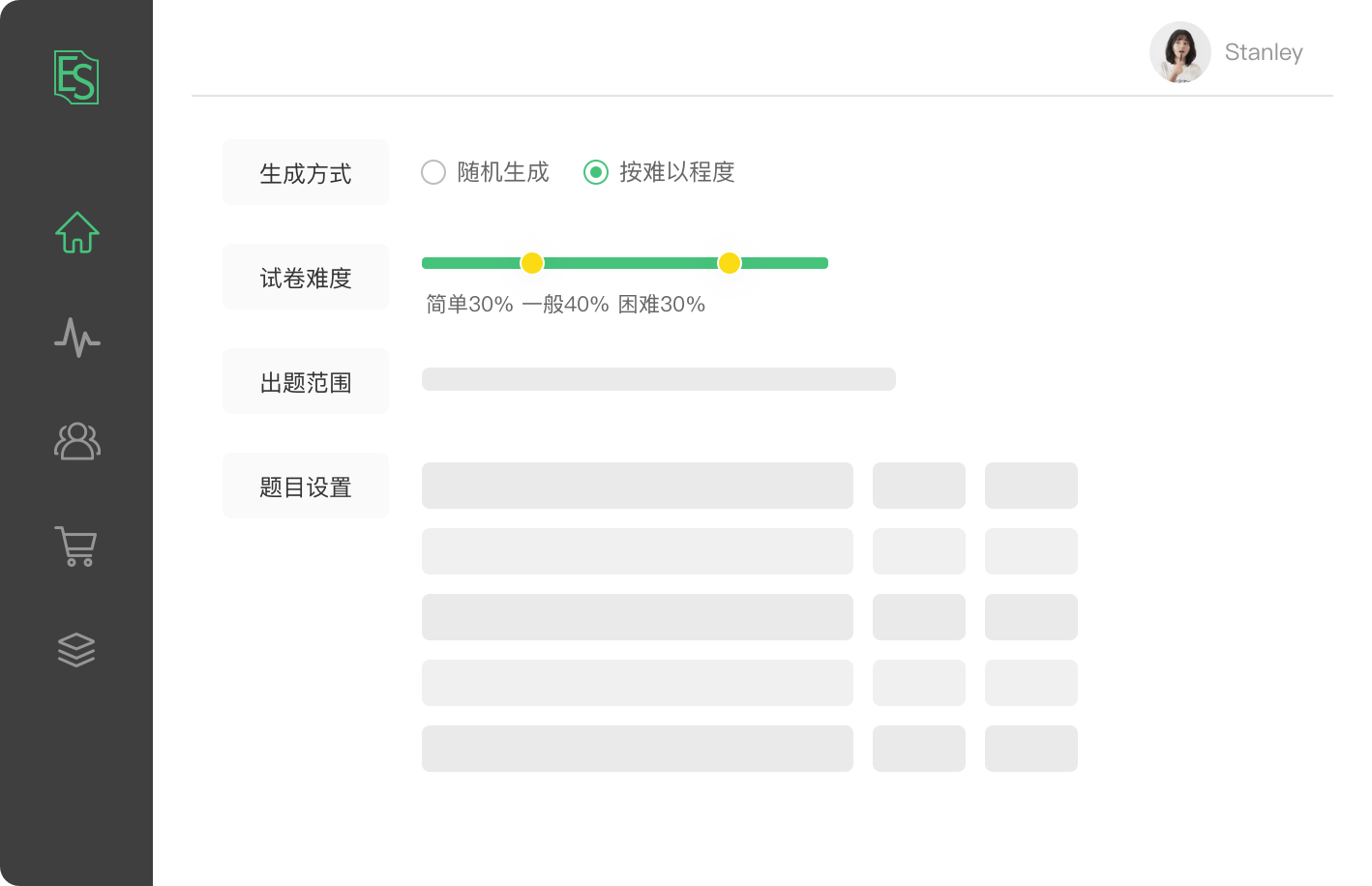Open the statistics pulse icon in sidebar
Viewport: 1372px width, 886px height.
click(76, 339)
